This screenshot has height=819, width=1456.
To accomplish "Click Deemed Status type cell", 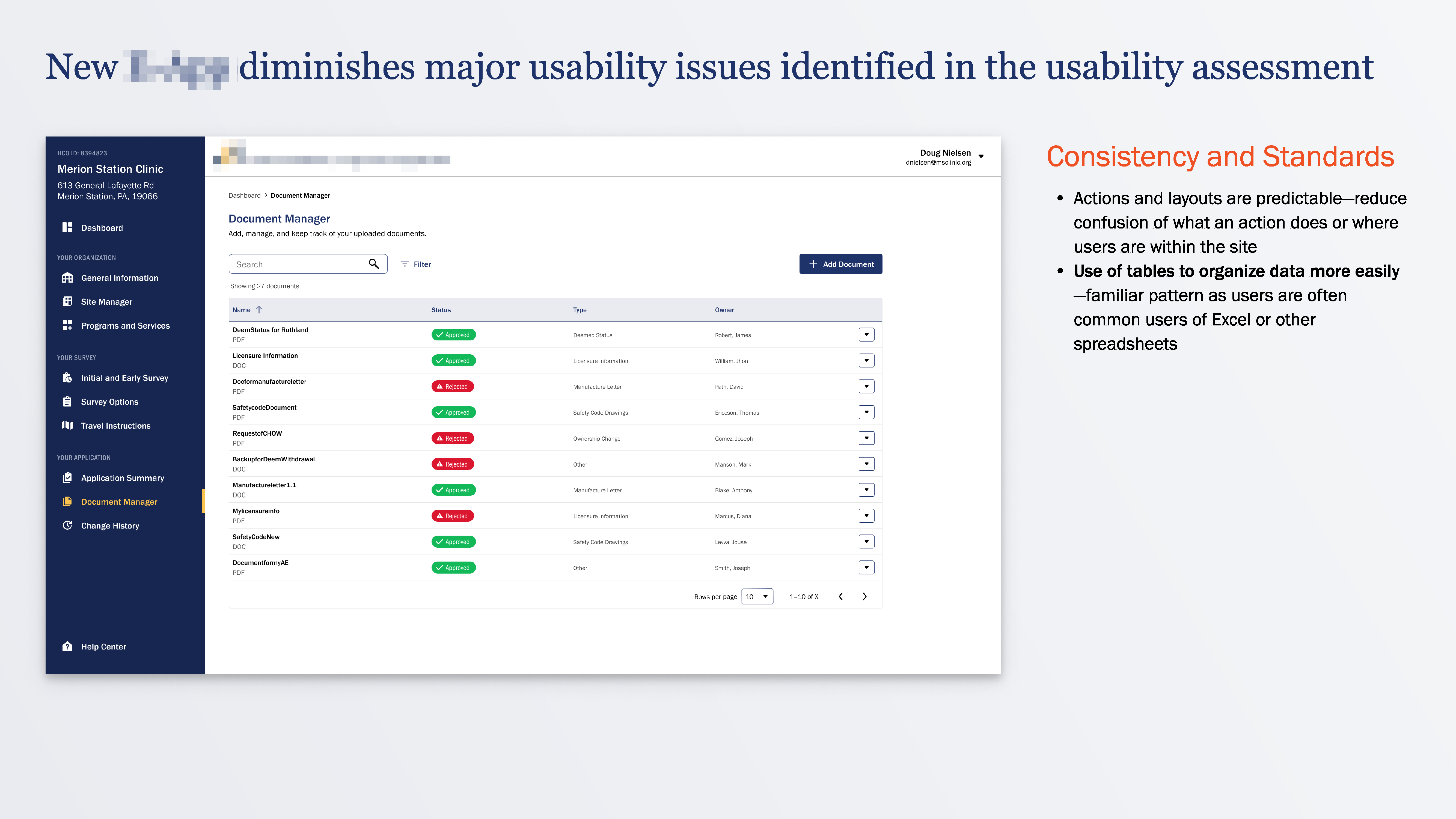I will coord(592,335).
